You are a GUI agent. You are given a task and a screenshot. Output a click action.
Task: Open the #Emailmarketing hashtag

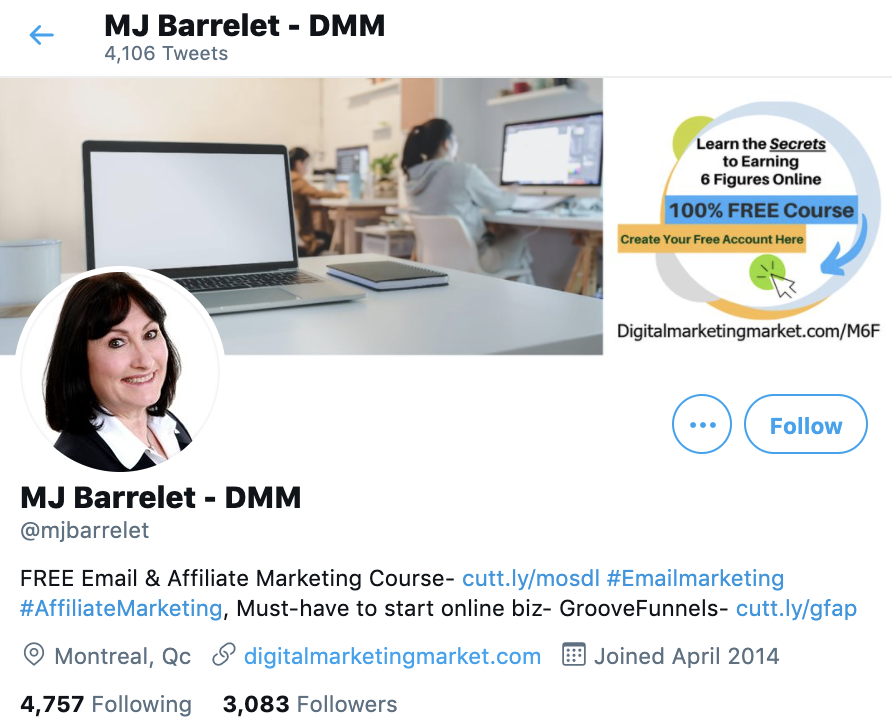695,578
